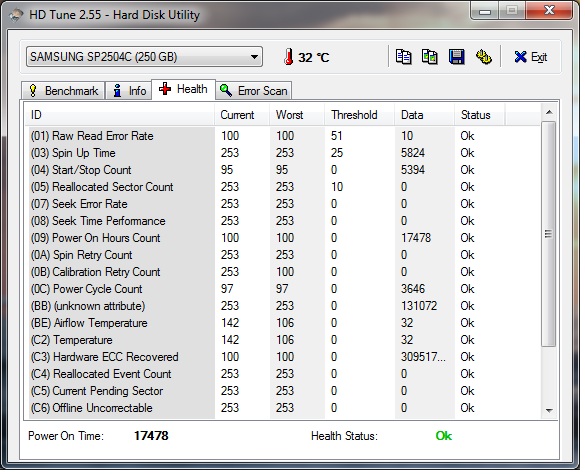The image size is (585, 474).
Task: Open the SAMSUNG SP2504C drive dropdown
Action: pos(144,57)
